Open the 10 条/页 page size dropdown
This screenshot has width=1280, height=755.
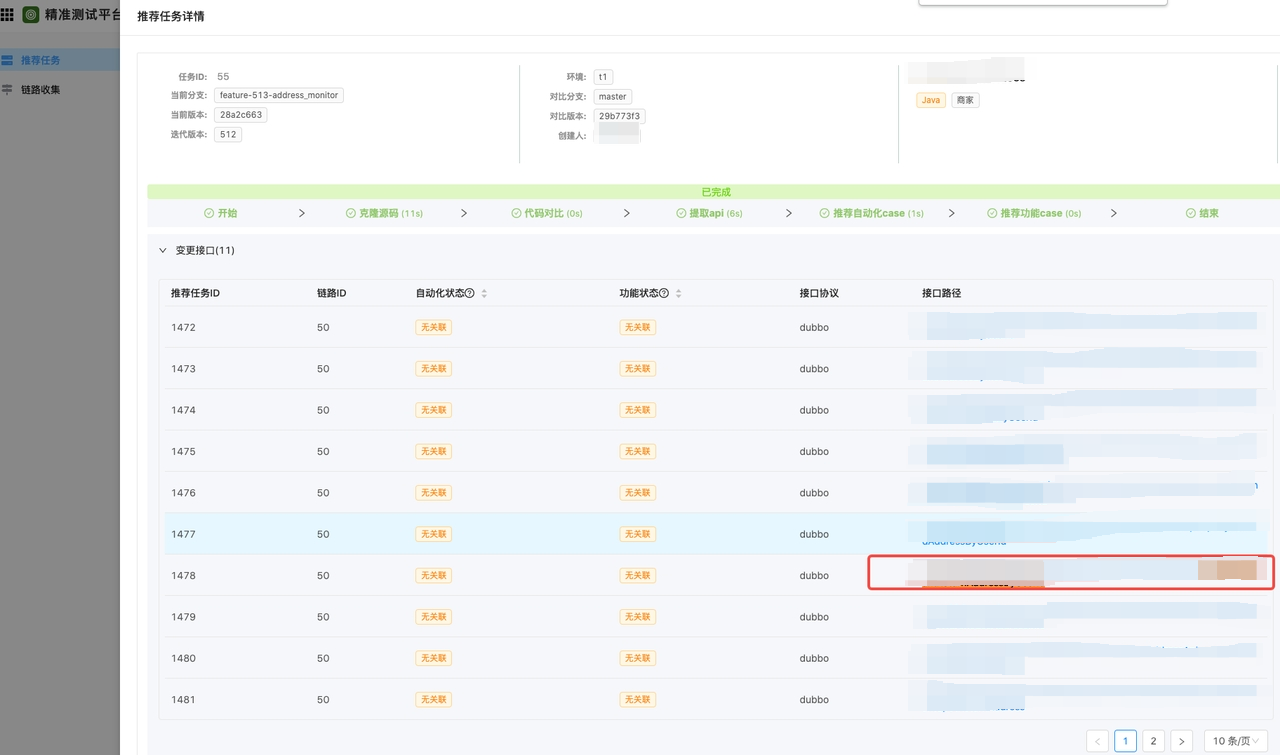click(x=1236, y=741)
